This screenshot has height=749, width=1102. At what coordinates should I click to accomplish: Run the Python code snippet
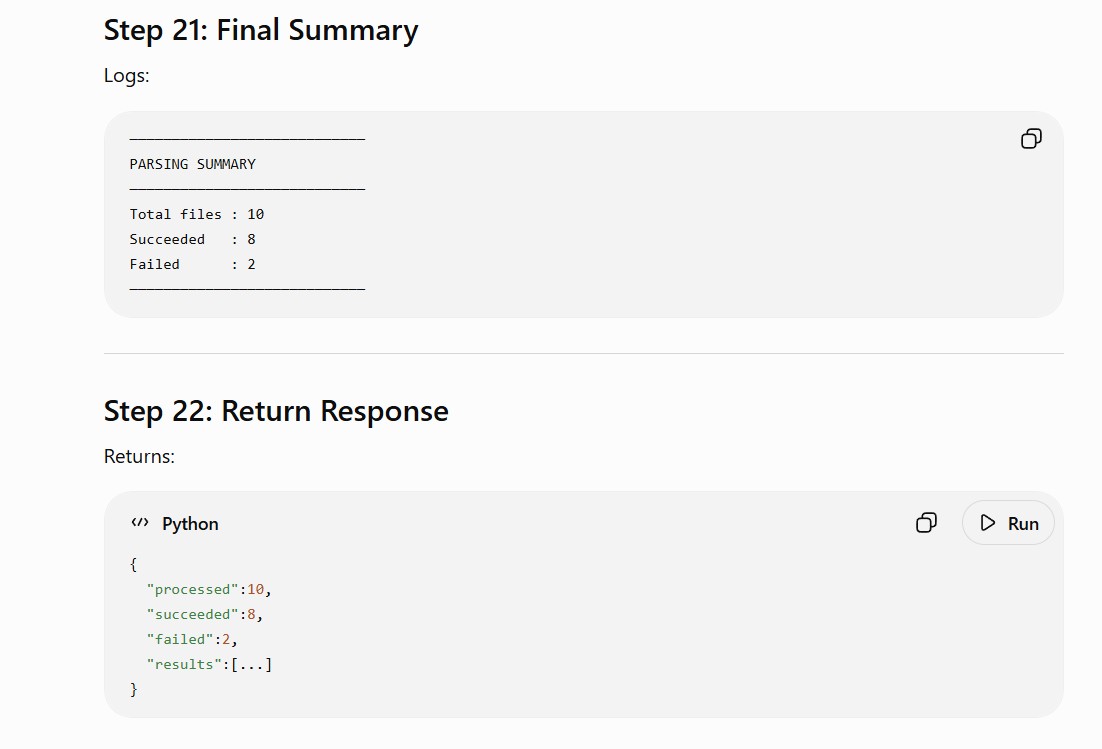pyautogui.click(x=1008, y=523)
